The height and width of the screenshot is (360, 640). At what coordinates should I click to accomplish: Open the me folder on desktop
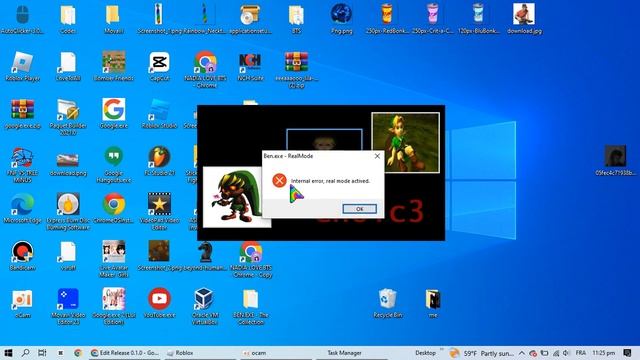pos(433,304)
